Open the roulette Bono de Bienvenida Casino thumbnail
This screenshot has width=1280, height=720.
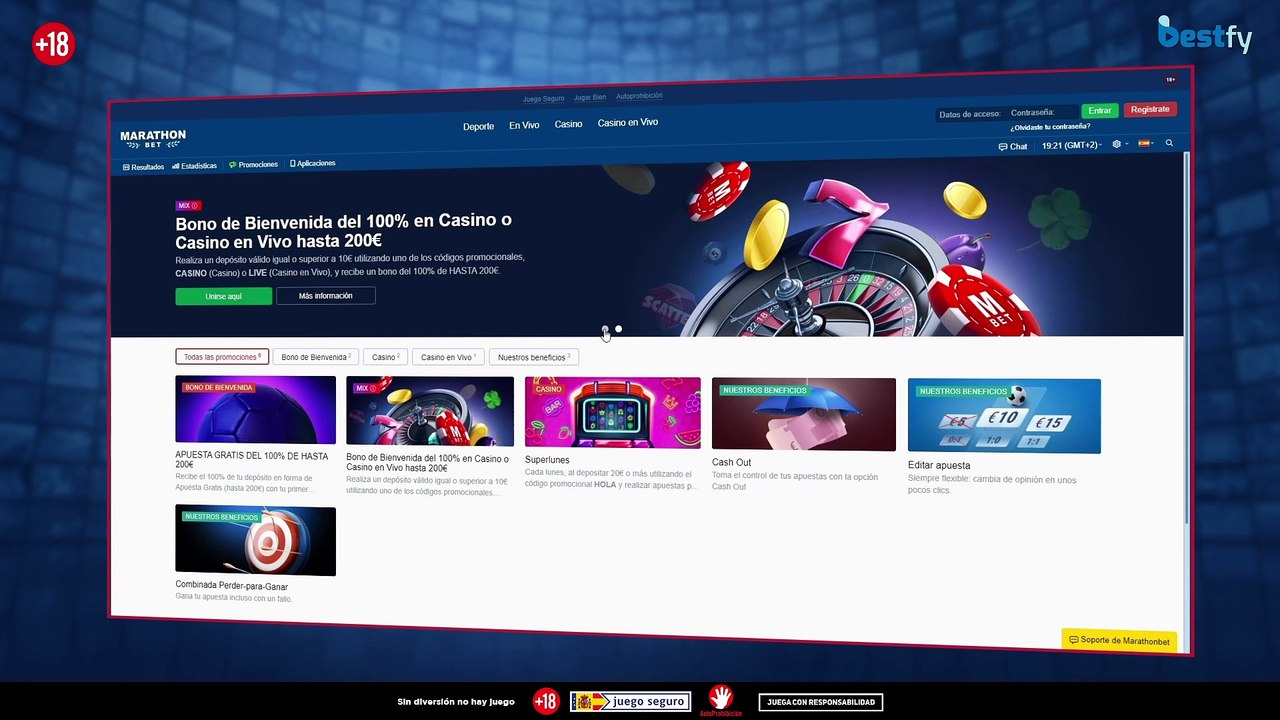[x=430, y=411]
